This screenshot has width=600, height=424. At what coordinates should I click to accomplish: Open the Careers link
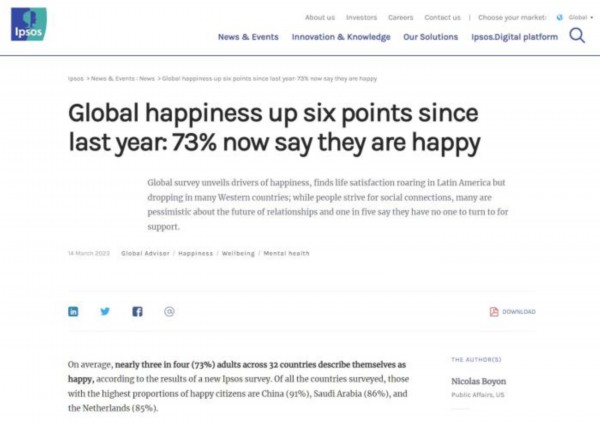pyautogui.click(x=400, y=17)
